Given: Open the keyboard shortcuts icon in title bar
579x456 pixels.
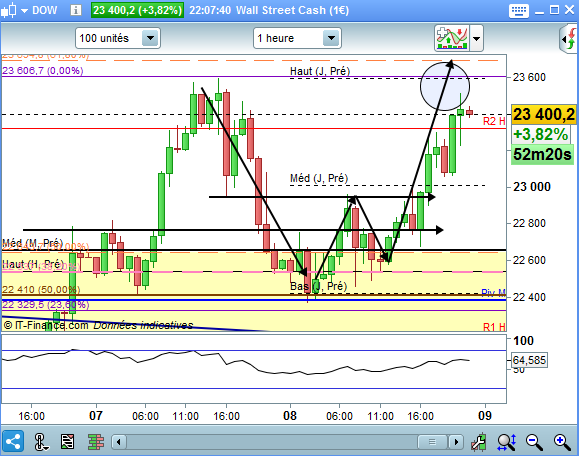Looking at the screenshot, I should tap(519, 10).
